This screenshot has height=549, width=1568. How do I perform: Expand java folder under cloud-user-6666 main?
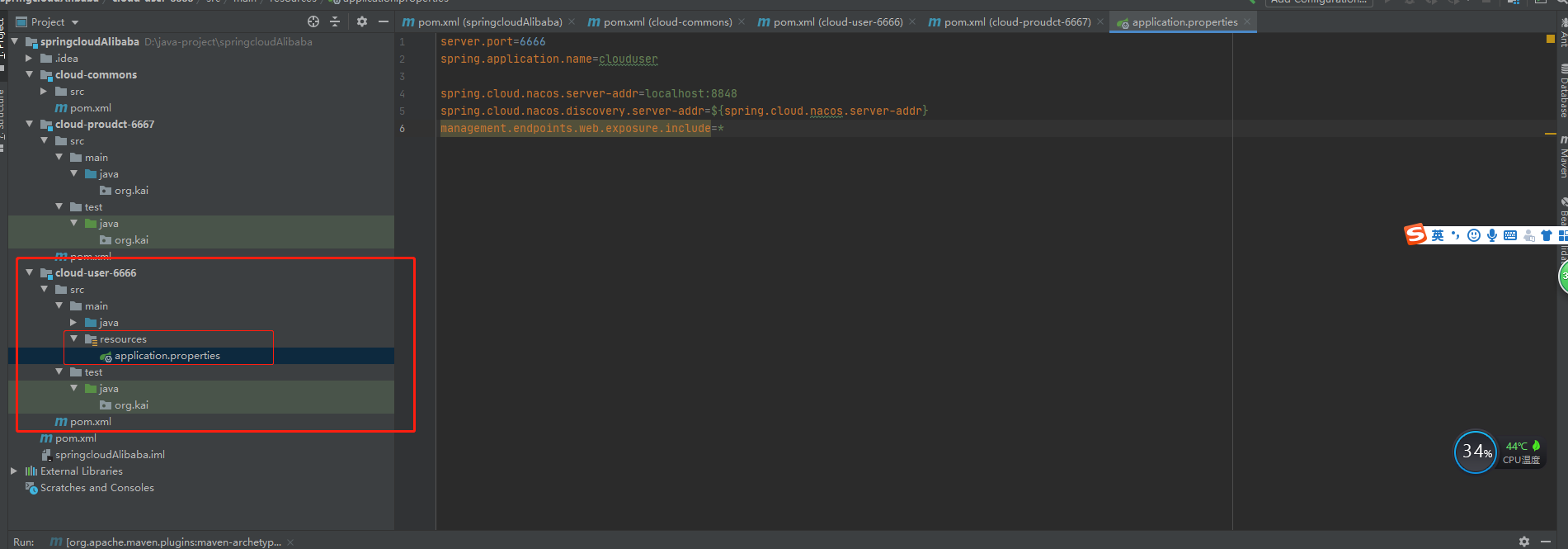pos(74,322)
